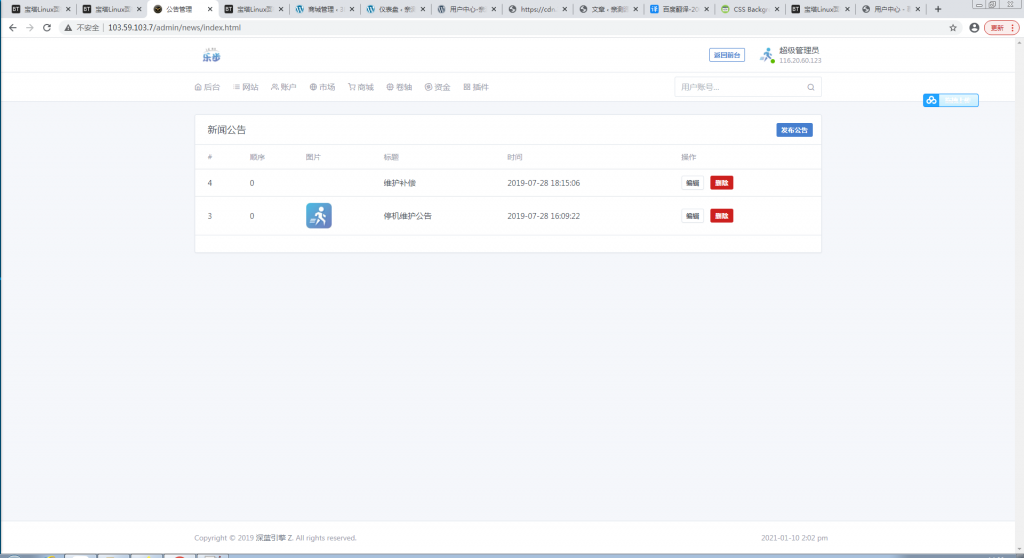The image size is (1024, 558).
Task: Delete the 停机维护公告 notice
Action: (x=721, y=216)
